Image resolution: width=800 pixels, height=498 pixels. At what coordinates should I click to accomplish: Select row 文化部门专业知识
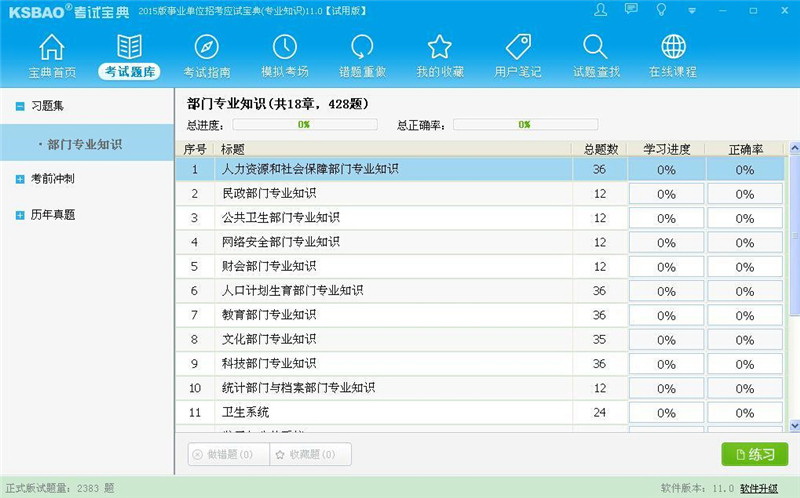point(480,339)
